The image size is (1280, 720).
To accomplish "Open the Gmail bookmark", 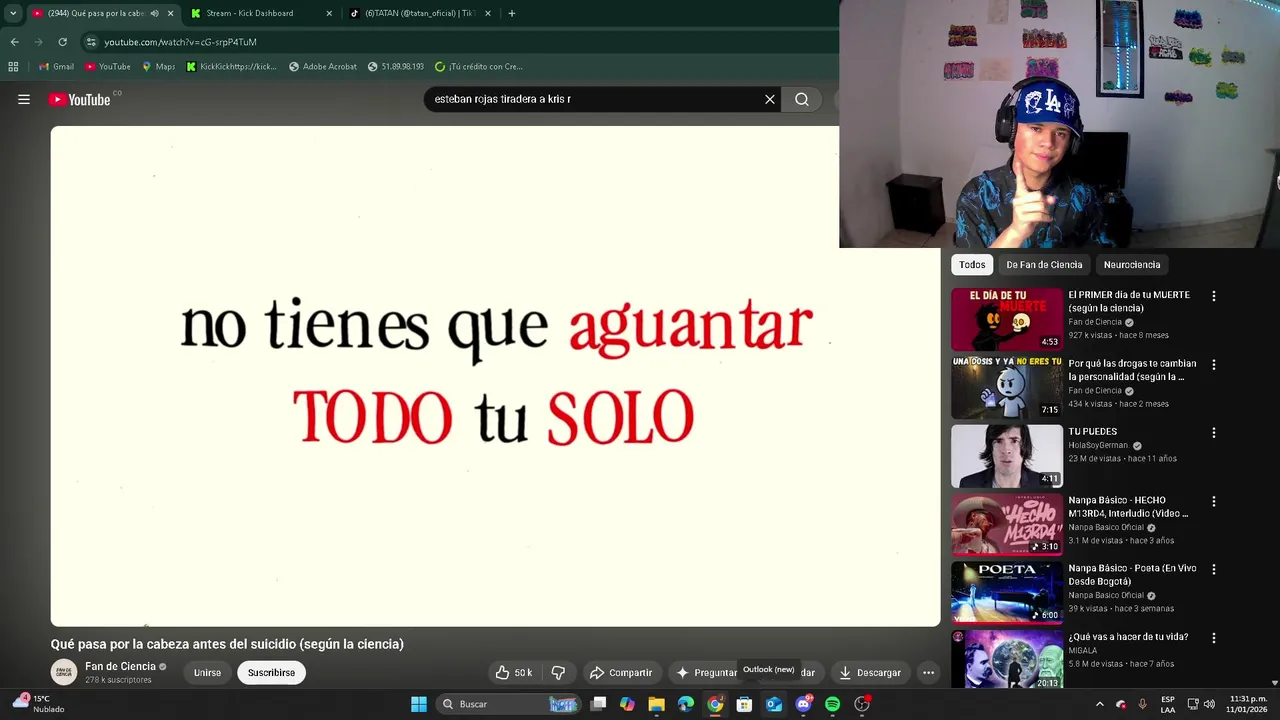I will (x=56, y=67).
